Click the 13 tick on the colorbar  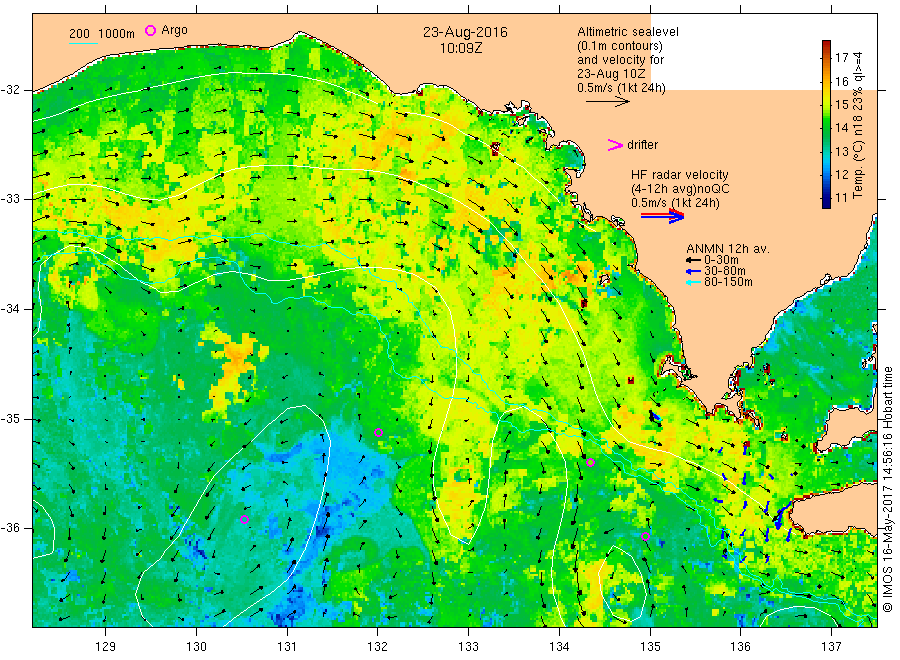click(x=841, y=152)
